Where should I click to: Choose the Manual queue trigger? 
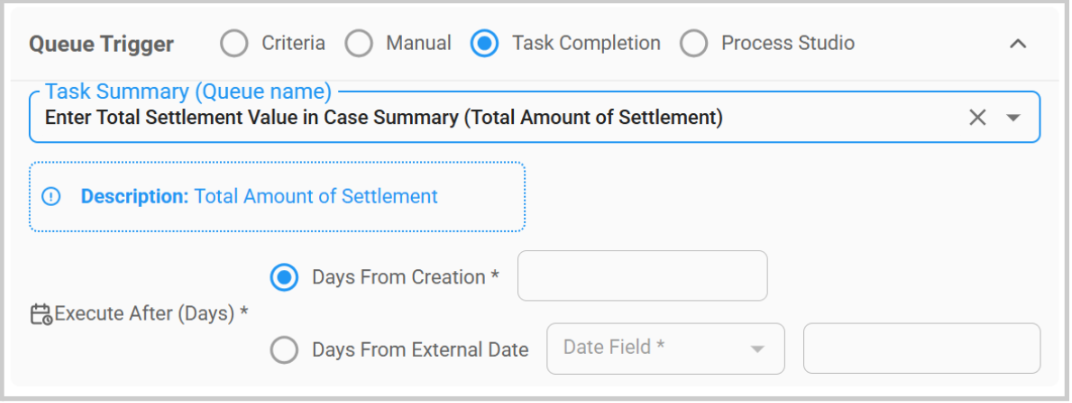(x=358, y=44)
